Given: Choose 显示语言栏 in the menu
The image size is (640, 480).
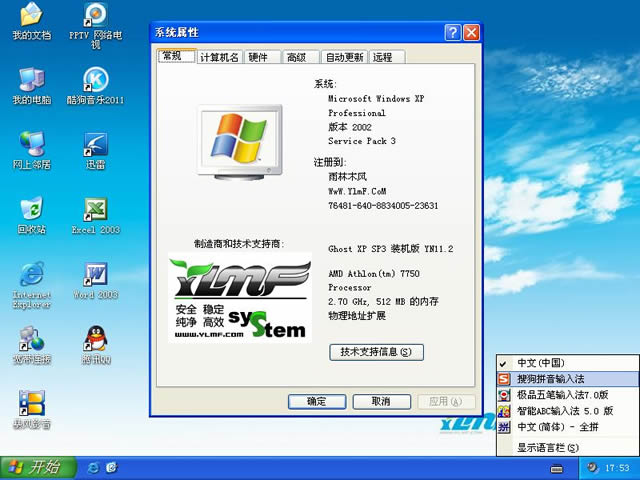Looking at the screenshot, I should [x=567, y=447].
